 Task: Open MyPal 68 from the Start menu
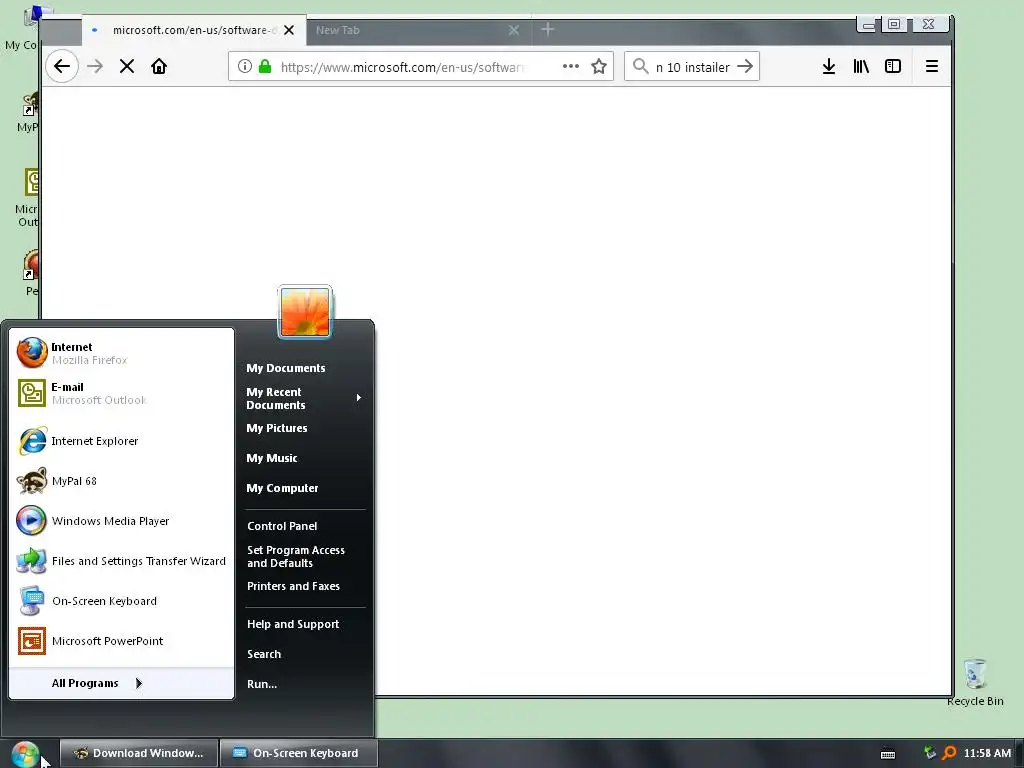pos(121,481)
